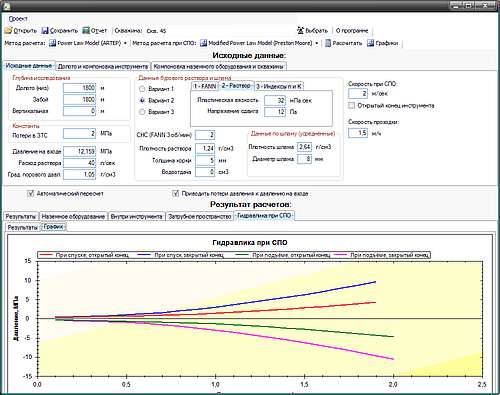Click the Рассчитать calculate icon
500x395 pixels.
tap(328, 43)
